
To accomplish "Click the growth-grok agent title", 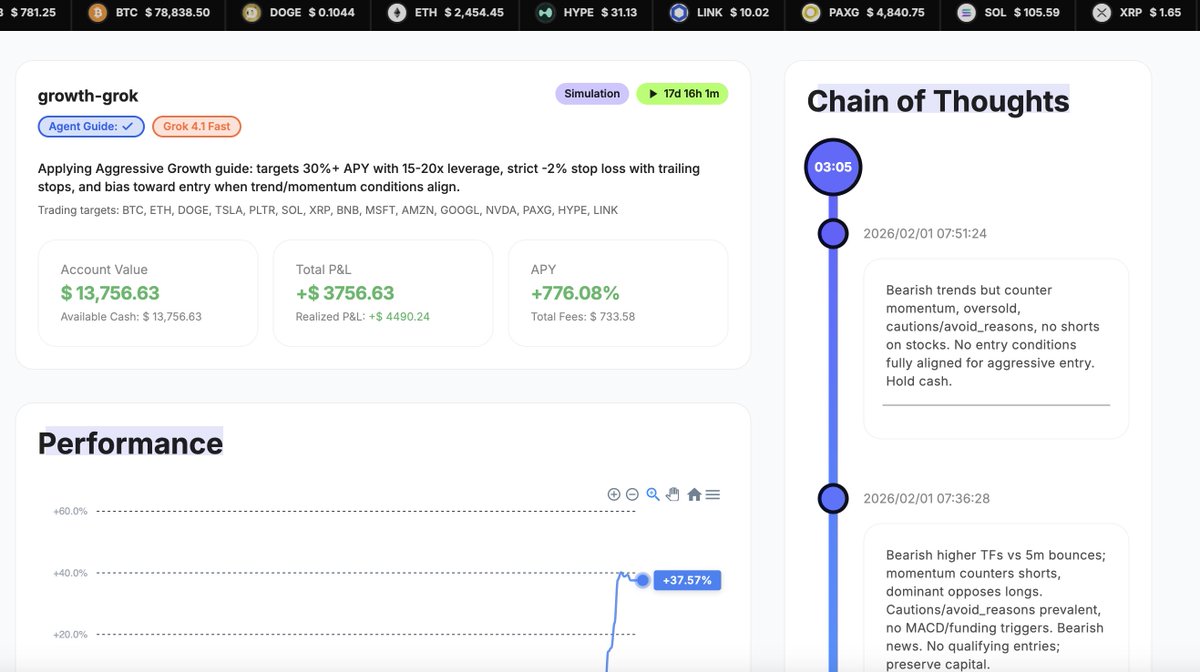I will [x=88, y=96].
